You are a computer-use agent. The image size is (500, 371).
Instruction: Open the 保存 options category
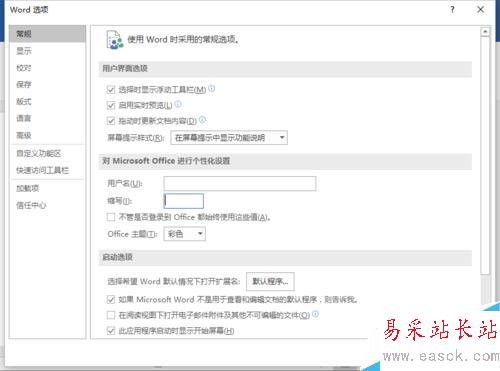(24, 85)
